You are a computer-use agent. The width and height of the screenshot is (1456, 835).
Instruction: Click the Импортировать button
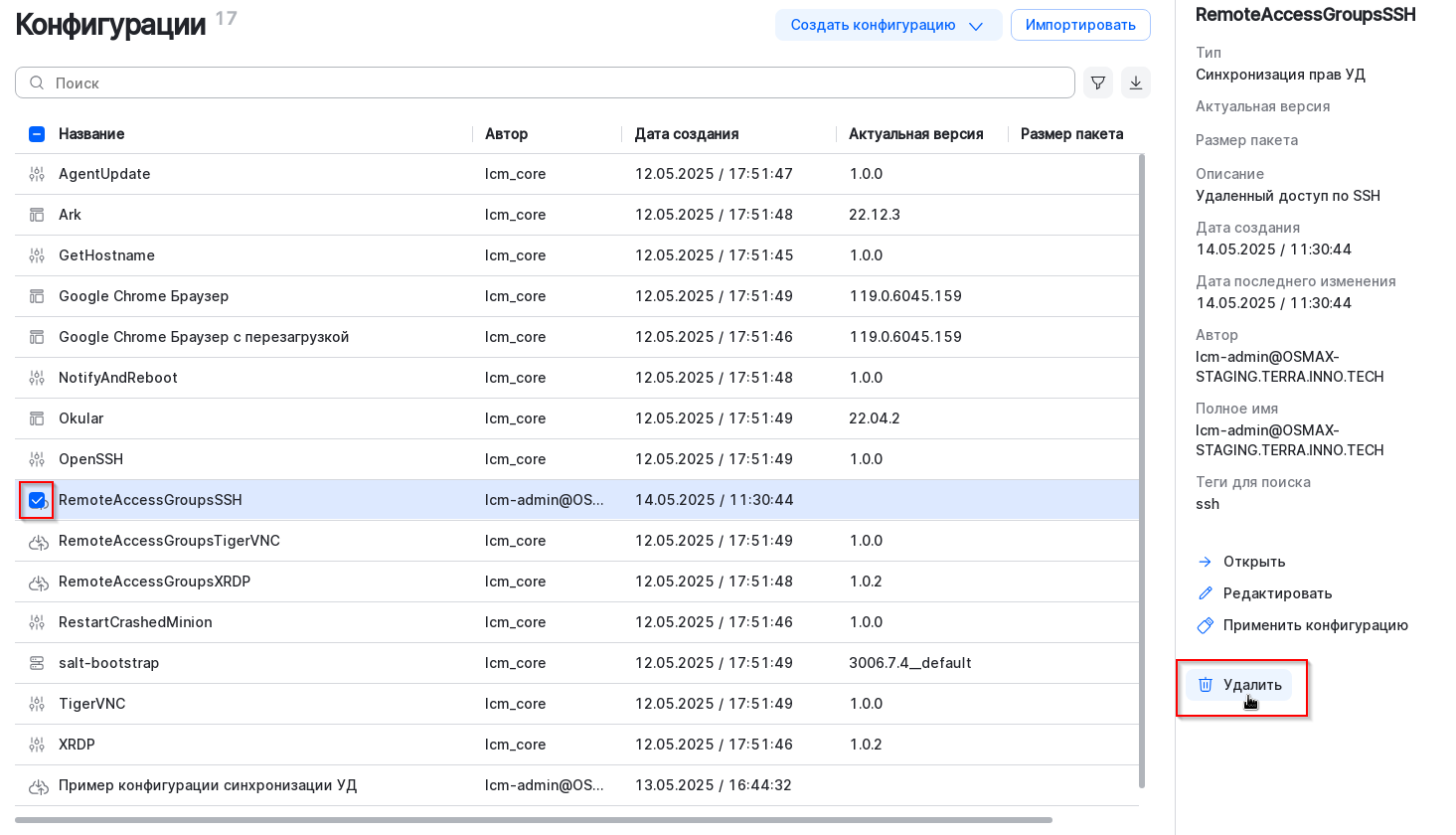point(1080,24)
